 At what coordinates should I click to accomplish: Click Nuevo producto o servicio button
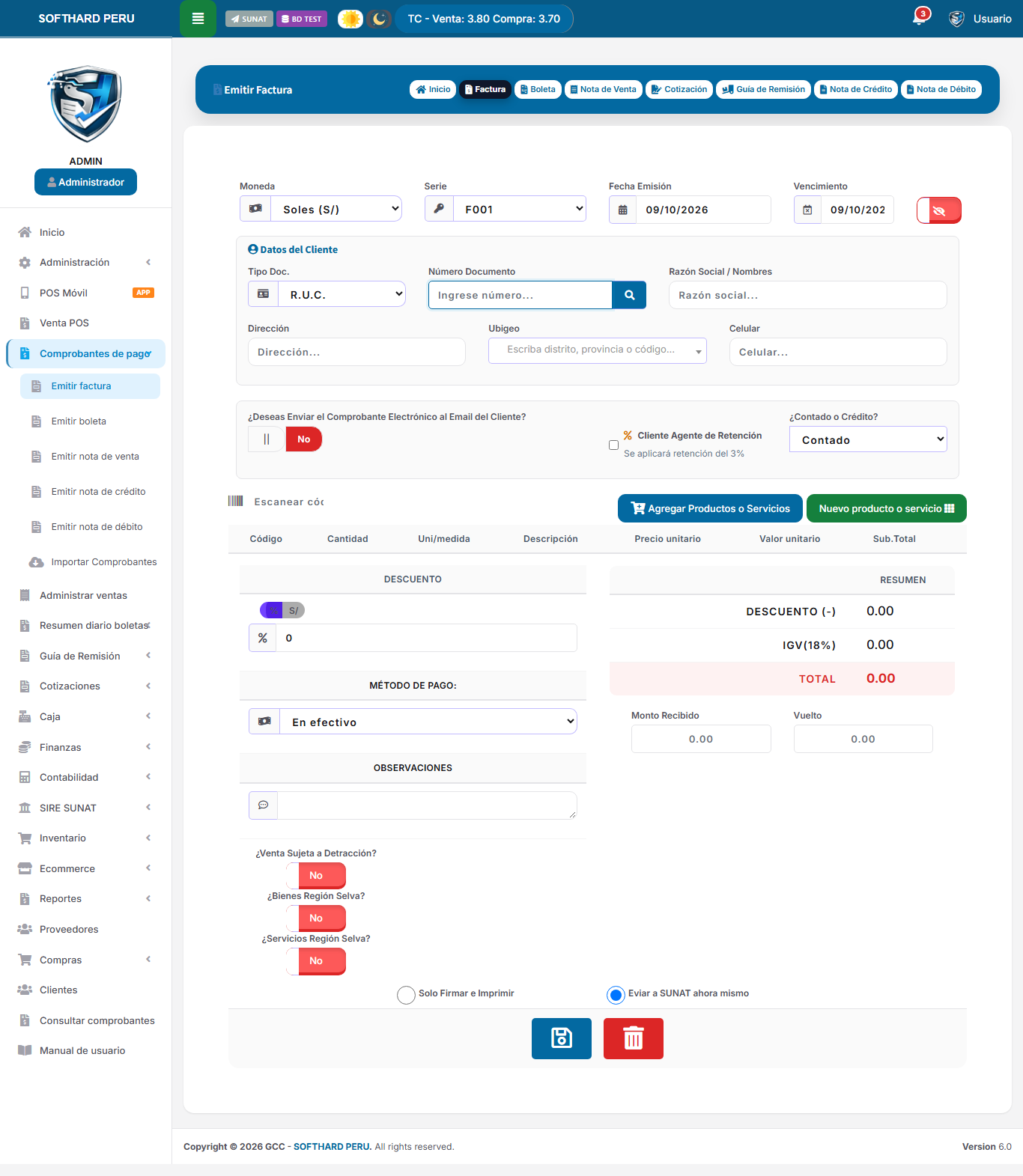[x=887, y=508]
